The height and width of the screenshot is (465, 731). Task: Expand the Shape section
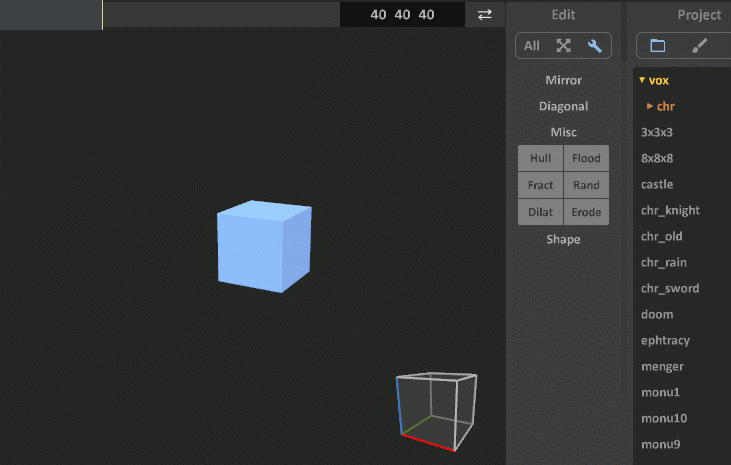[563, 239]
